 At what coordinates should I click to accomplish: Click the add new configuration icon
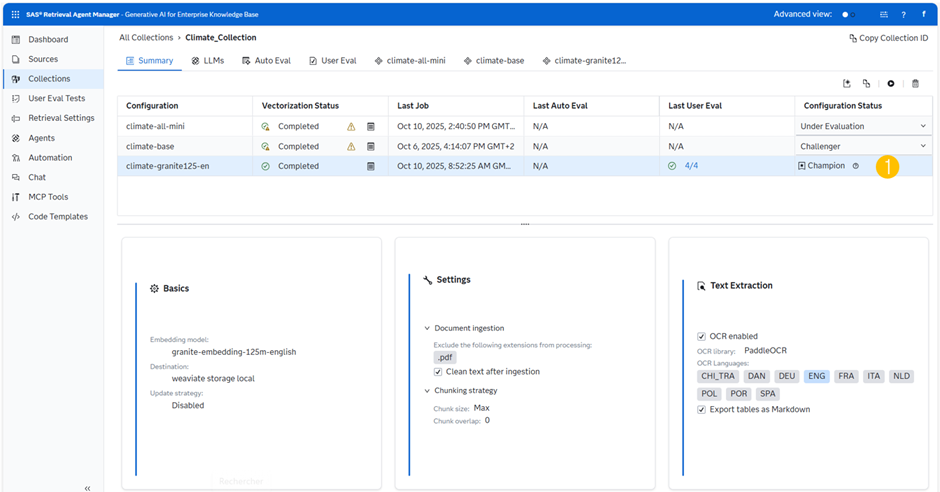pos(847,84)
